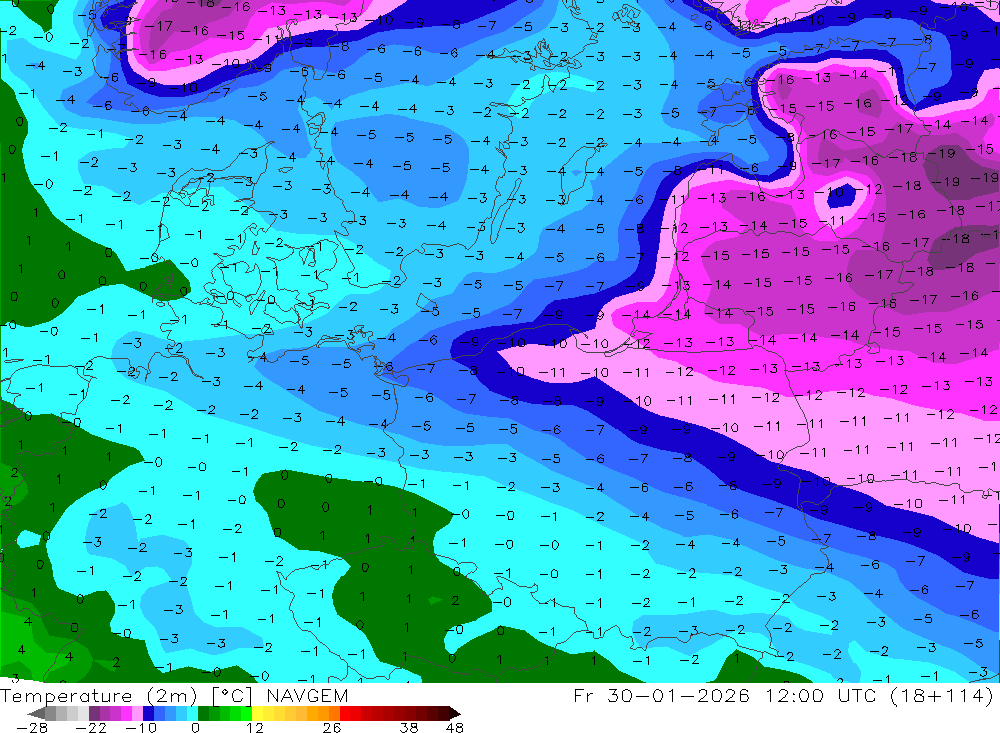Click the '12:00 UTC' time label
The height and width of the screenshot is (733, 1000).
coord(821,695)
